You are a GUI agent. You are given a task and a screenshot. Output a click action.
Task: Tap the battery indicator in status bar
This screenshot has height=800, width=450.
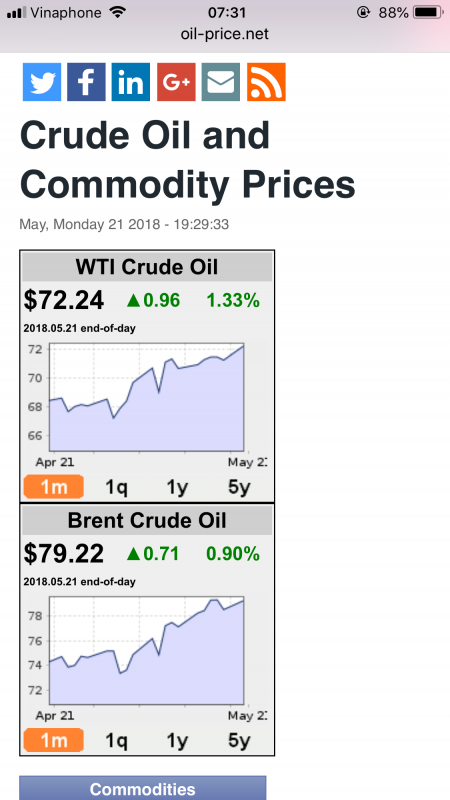point(427,13)
